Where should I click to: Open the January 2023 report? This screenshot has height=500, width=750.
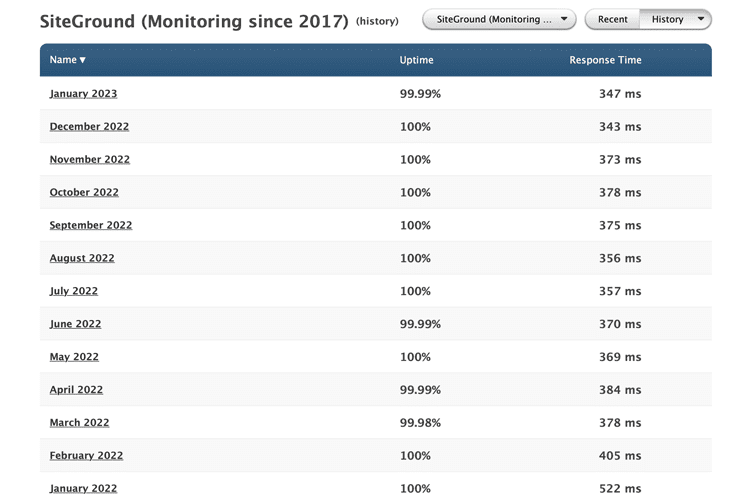[x=83, y=94]
